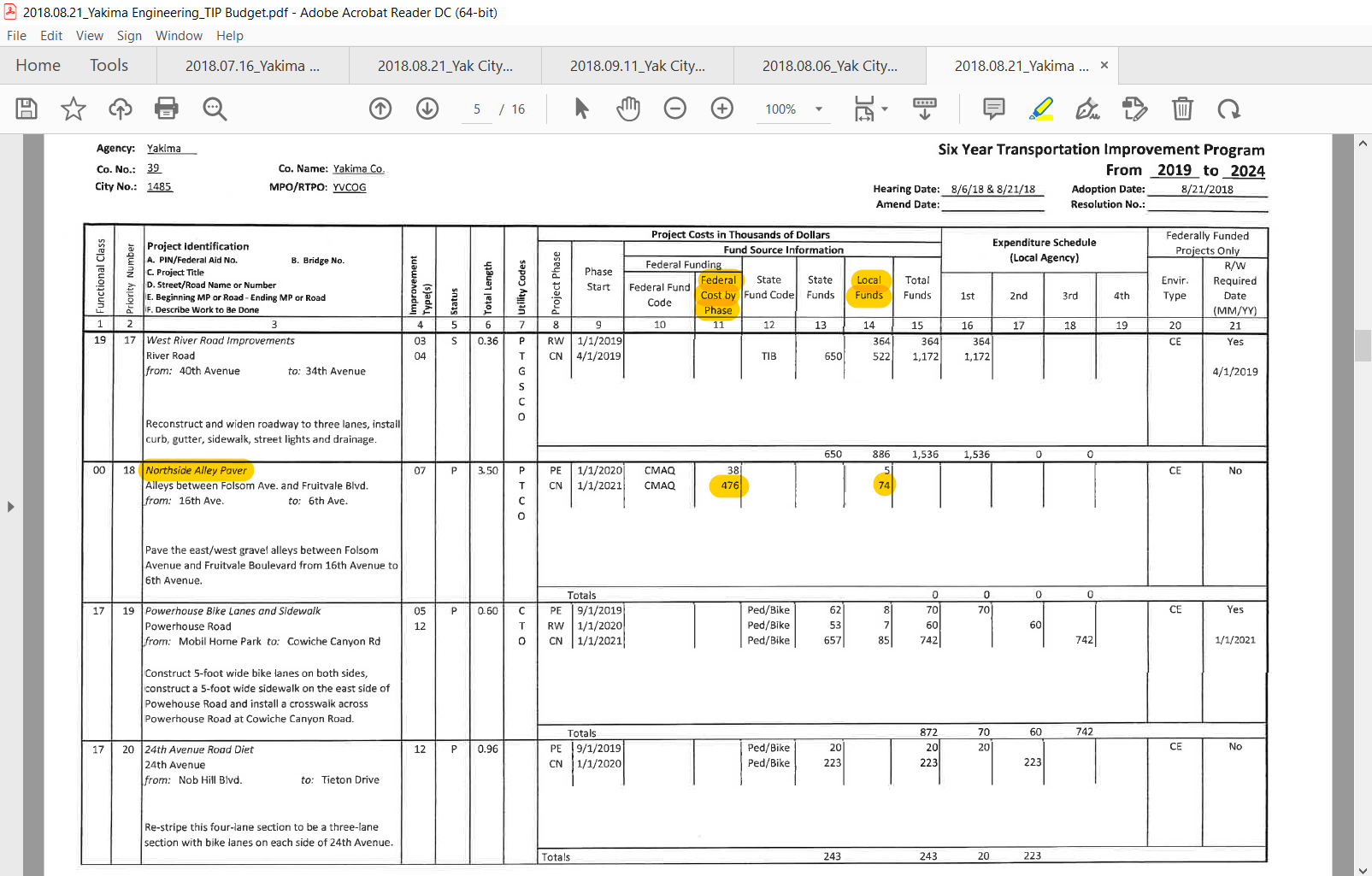Open the 2018.07.16_Yakima document tab

tap(252, 66)
